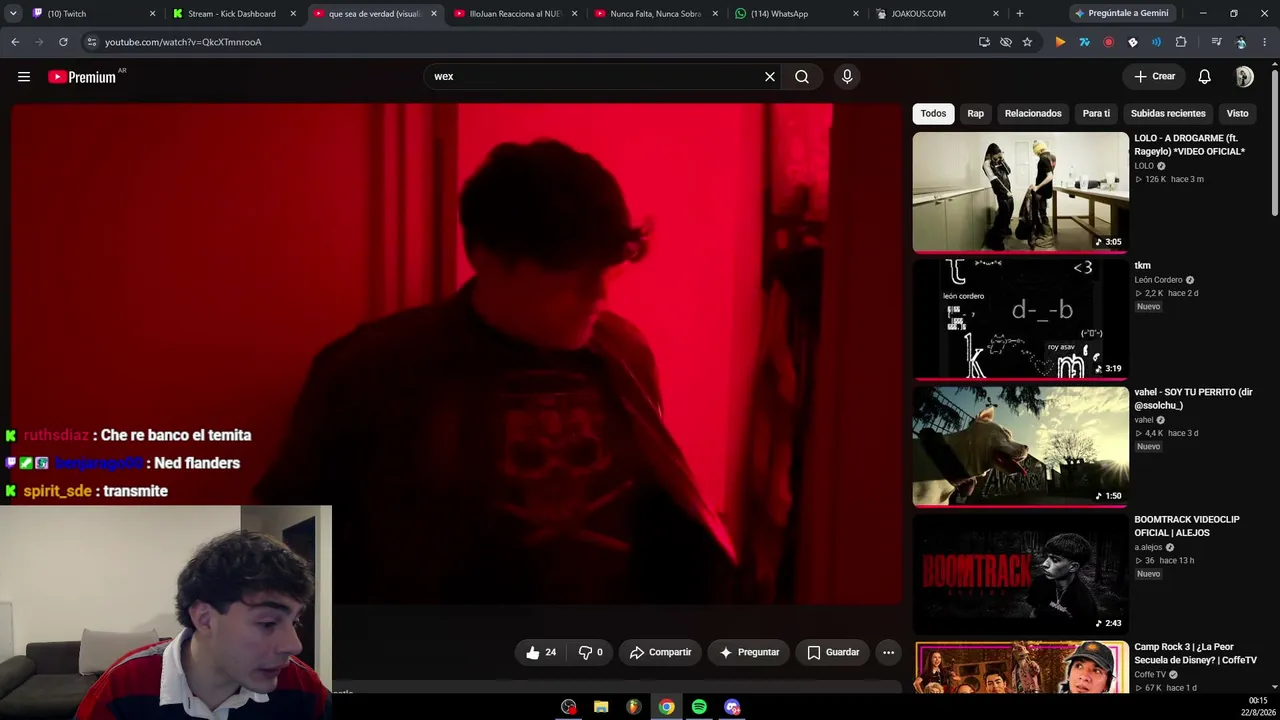Open Camp Rock 3 video title
1280x720 pixels.
[x=1195, y=653]
